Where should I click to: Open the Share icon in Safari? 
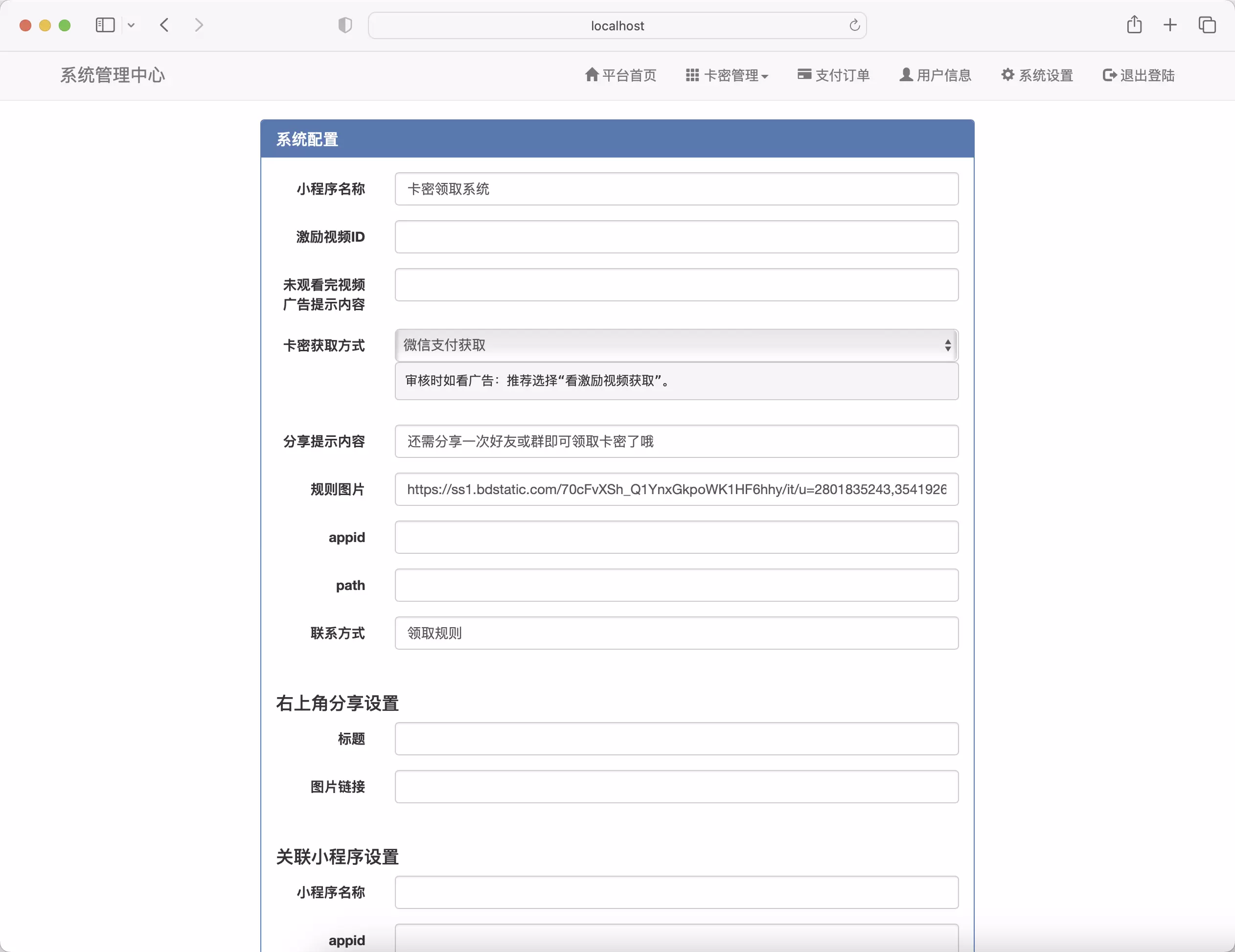point(1134,25)
